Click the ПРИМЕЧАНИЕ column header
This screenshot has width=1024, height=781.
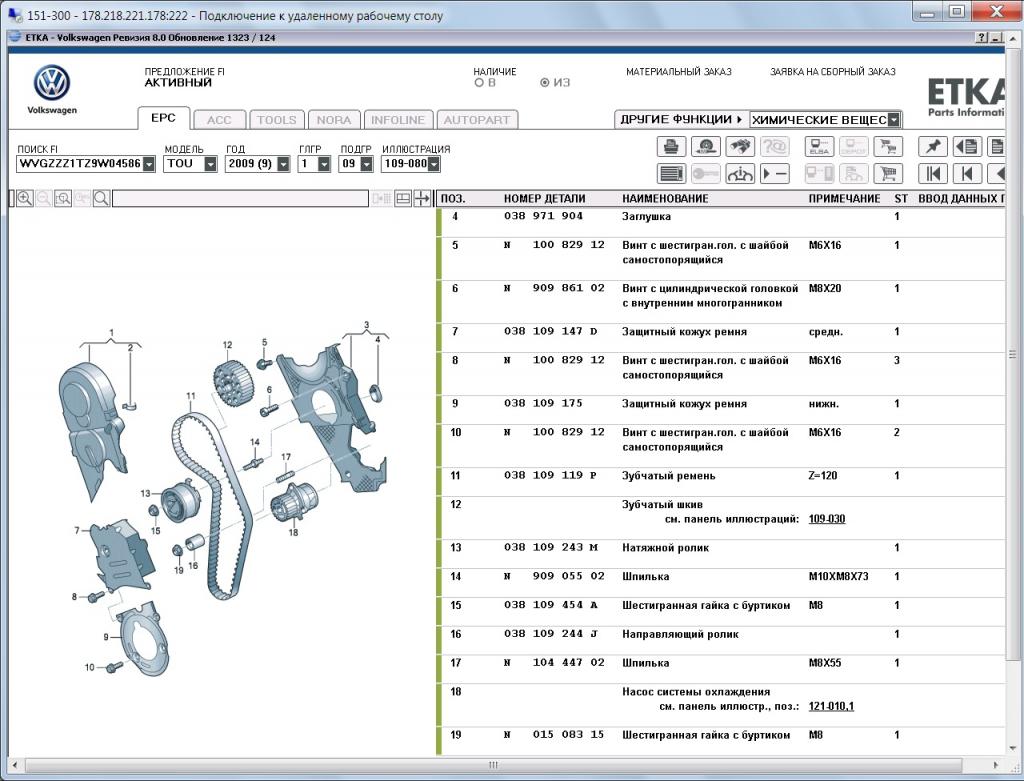[x=844, y=199]
